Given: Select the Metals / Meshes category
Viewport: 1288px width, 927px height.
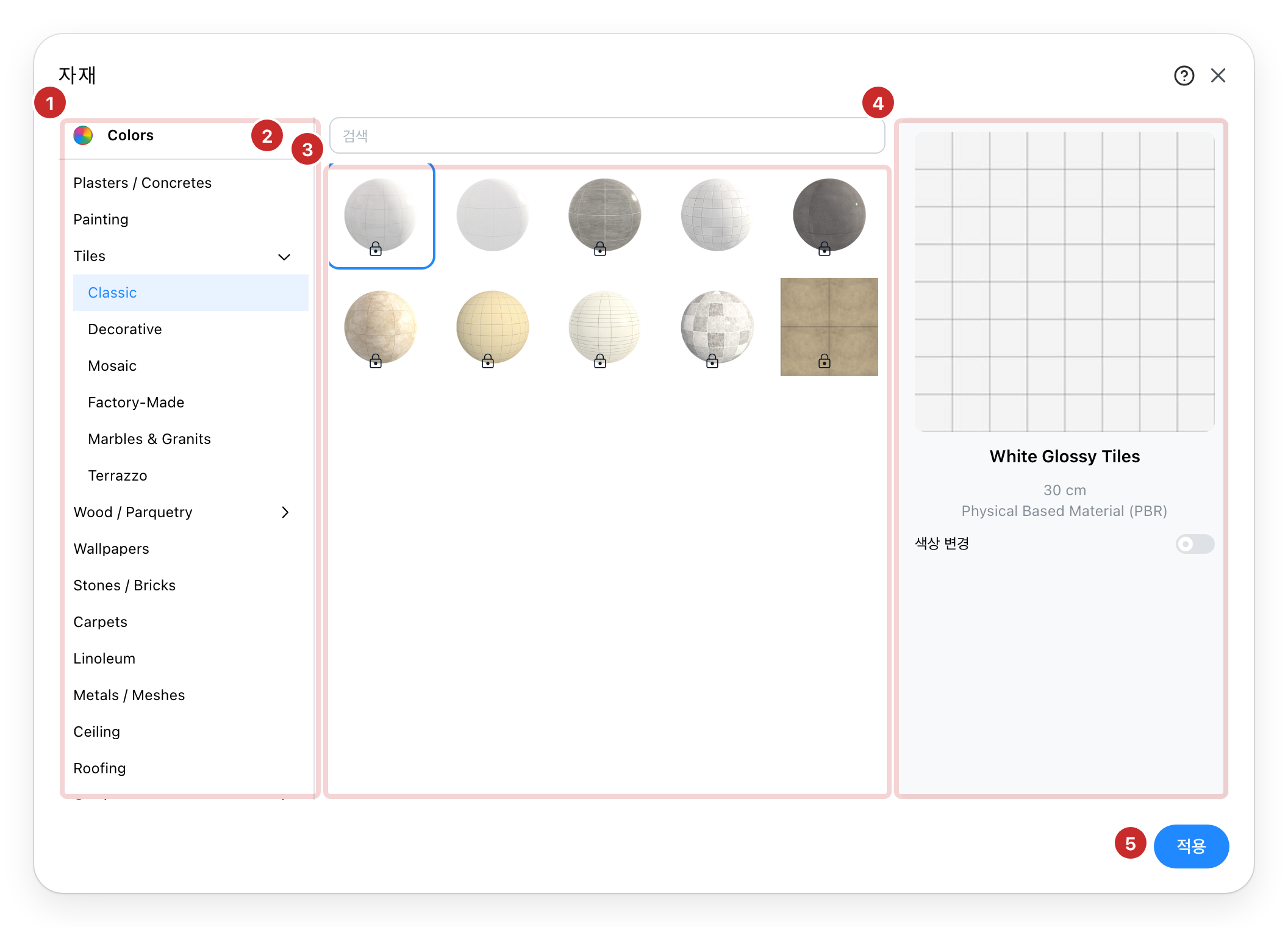Looking at the screenshot, I should point(129,695).
